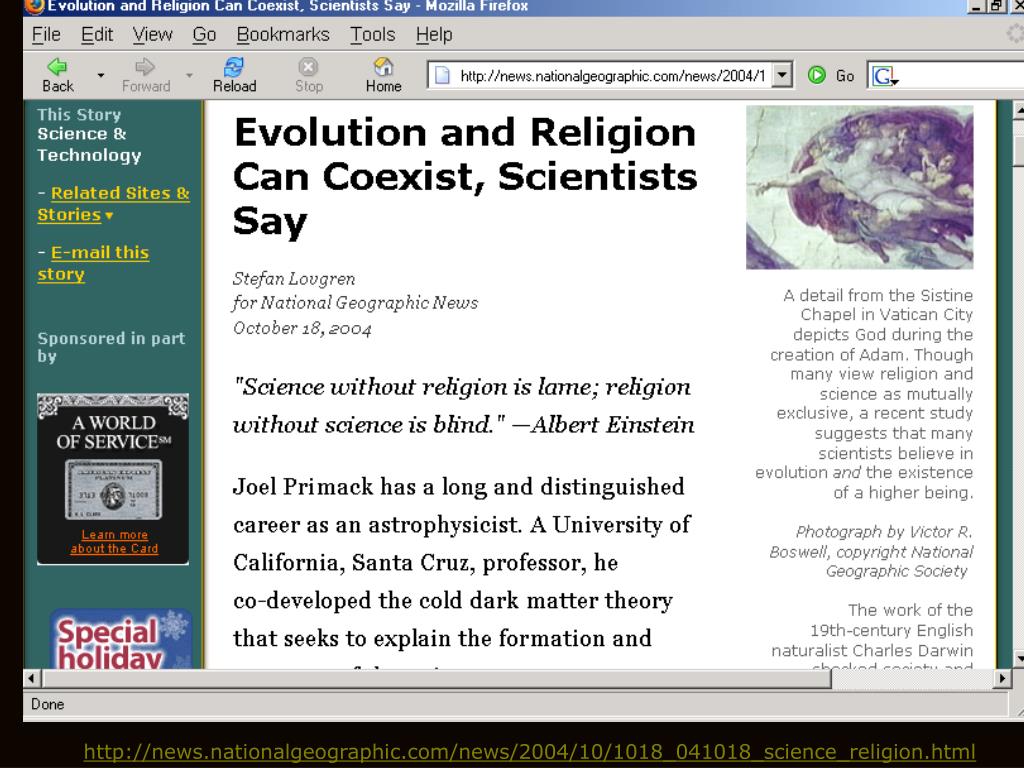Click the Back arrow icon
Viewport: 1024px width, 768px height.
click(x=57, y=67)
